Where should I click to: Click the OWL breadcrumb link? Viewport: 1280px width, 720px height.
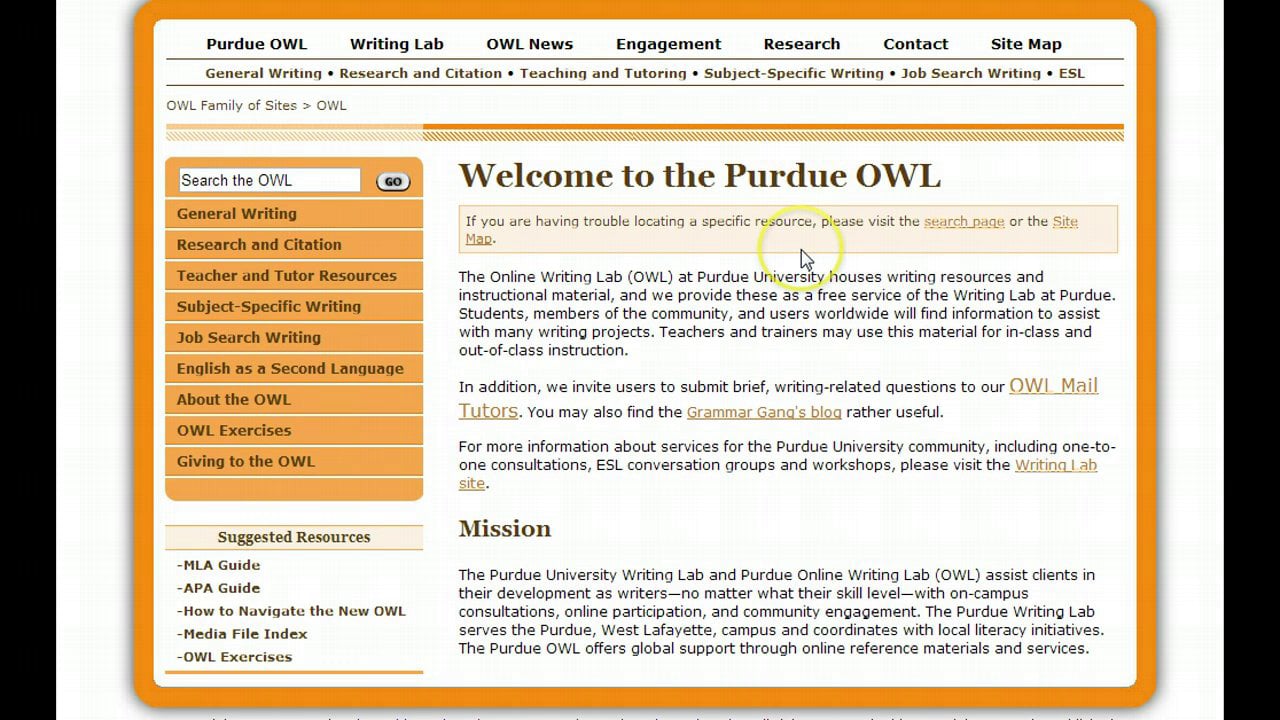coord(332,105)
